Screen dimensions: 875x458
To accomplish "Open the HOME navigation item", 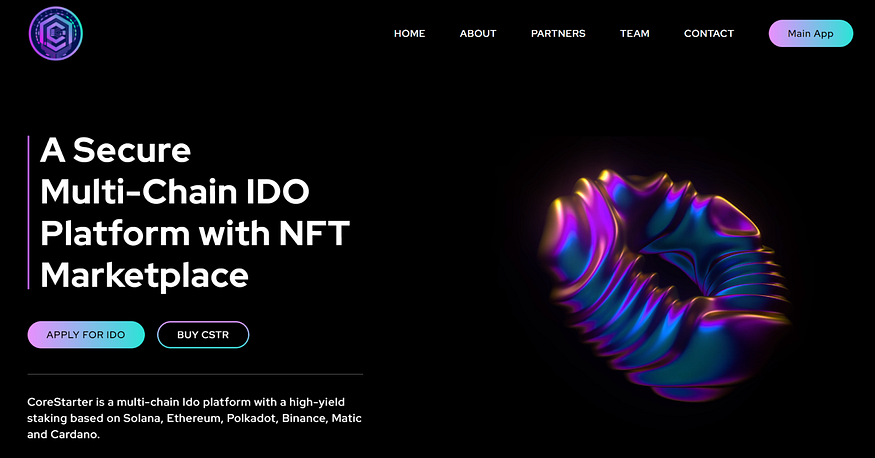I will point(409,33).
